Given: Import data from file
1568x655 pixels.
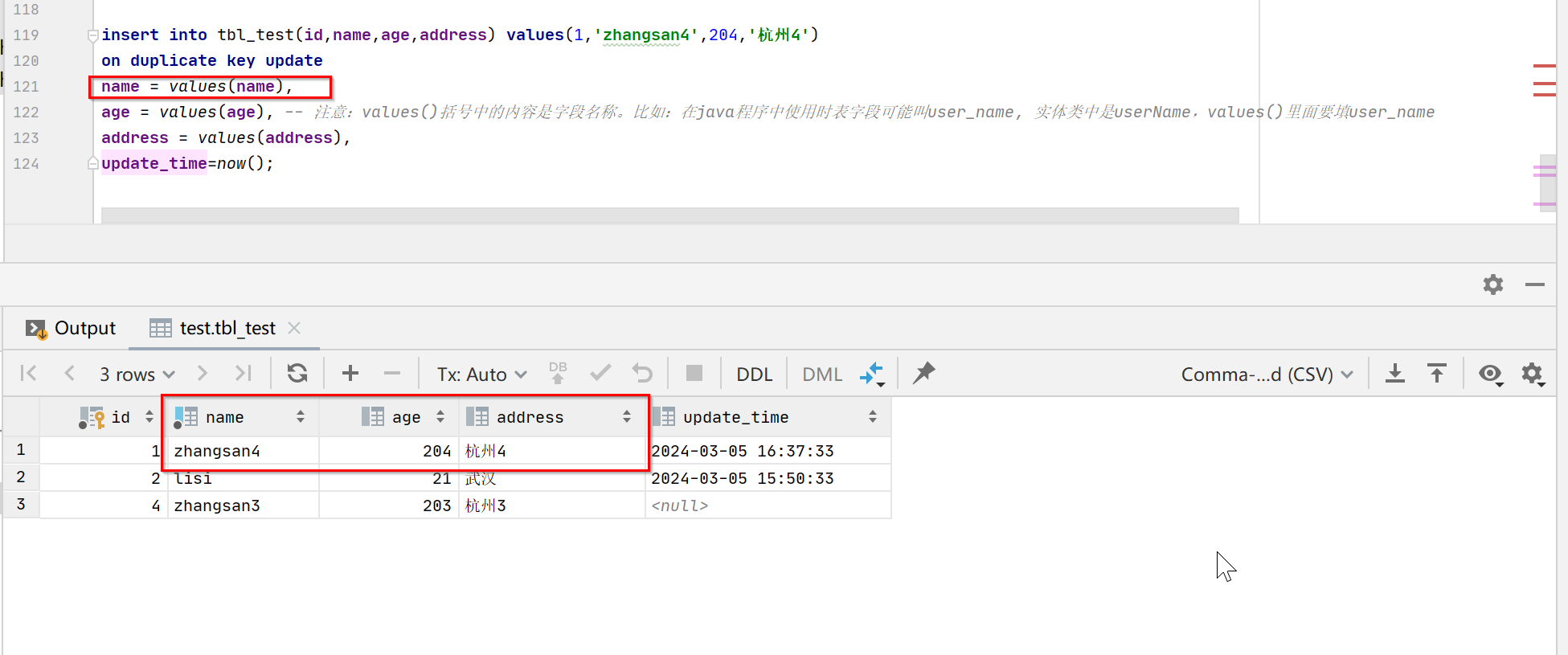Looking at the screenshot, I should (x=1437, y=374).
